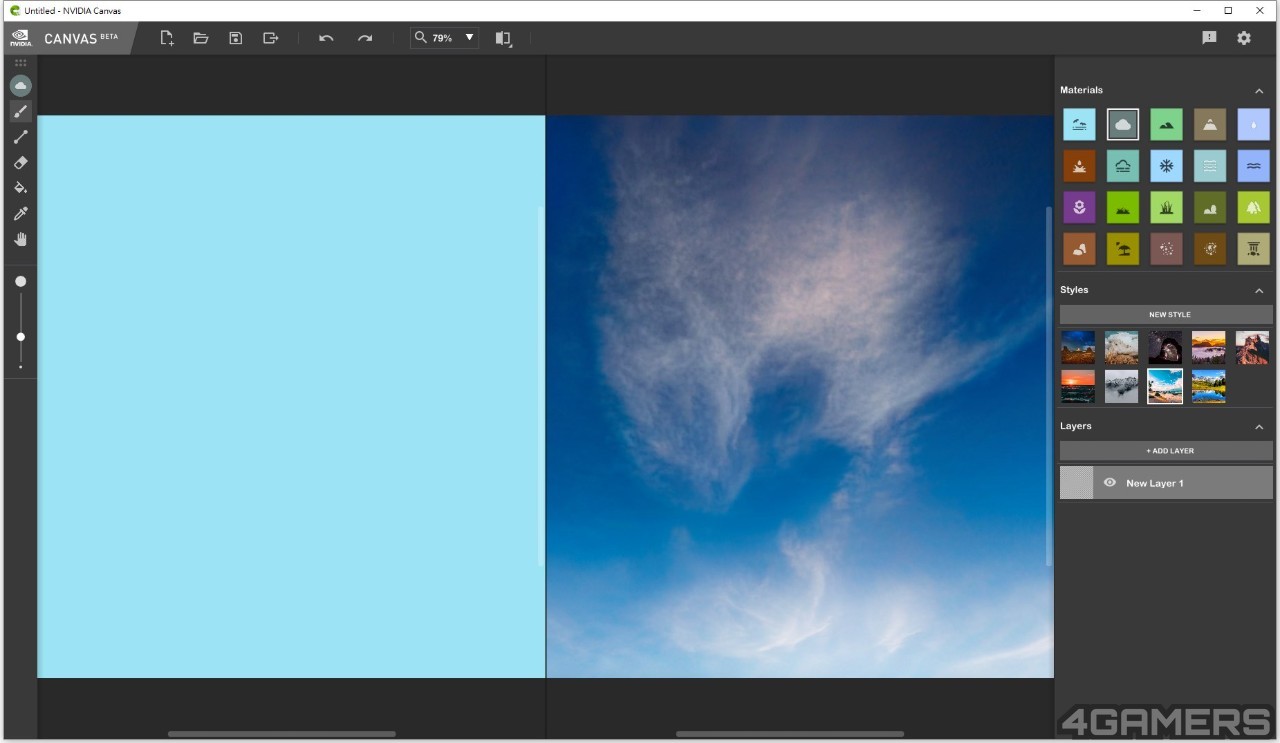Apply the starry rock arch style thumbnail
This screenshot has height=743, width=1280.
tap(1165, 347)
